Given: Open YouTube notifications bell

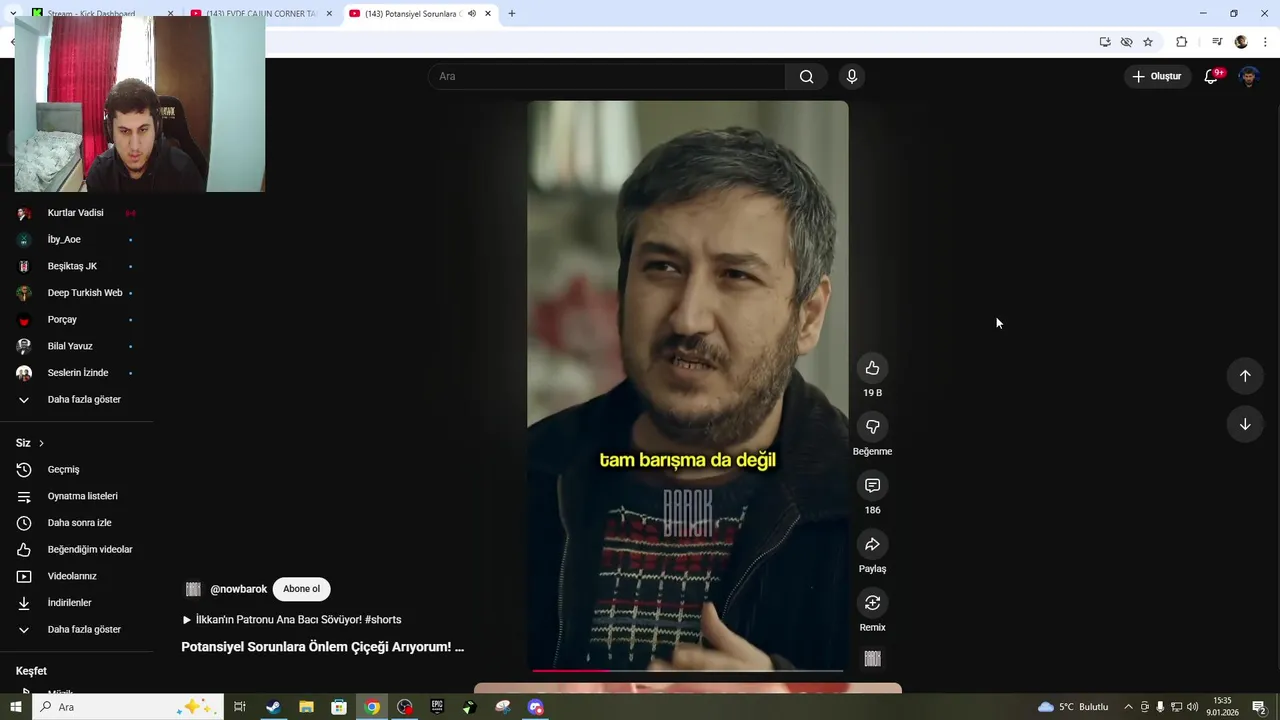Looking at the screenshot, I should point(1211,76).
